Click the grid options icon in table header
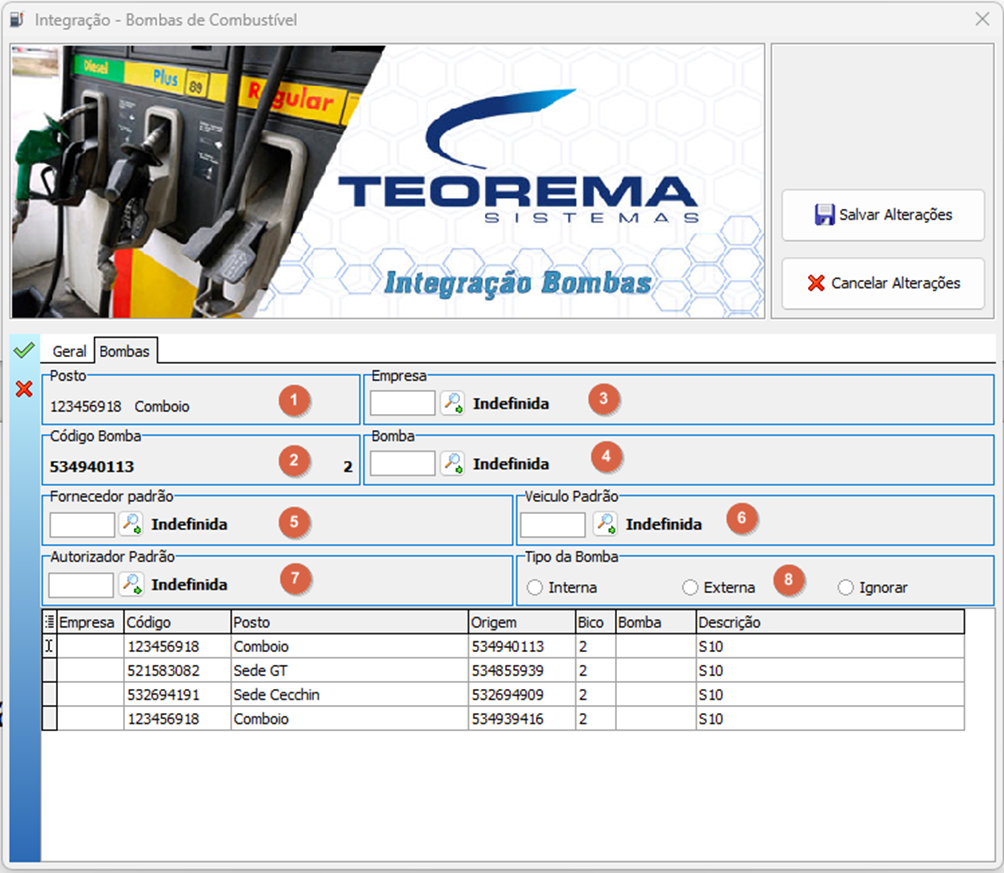This screenshot has height=873, width=1004. point(49,622)
